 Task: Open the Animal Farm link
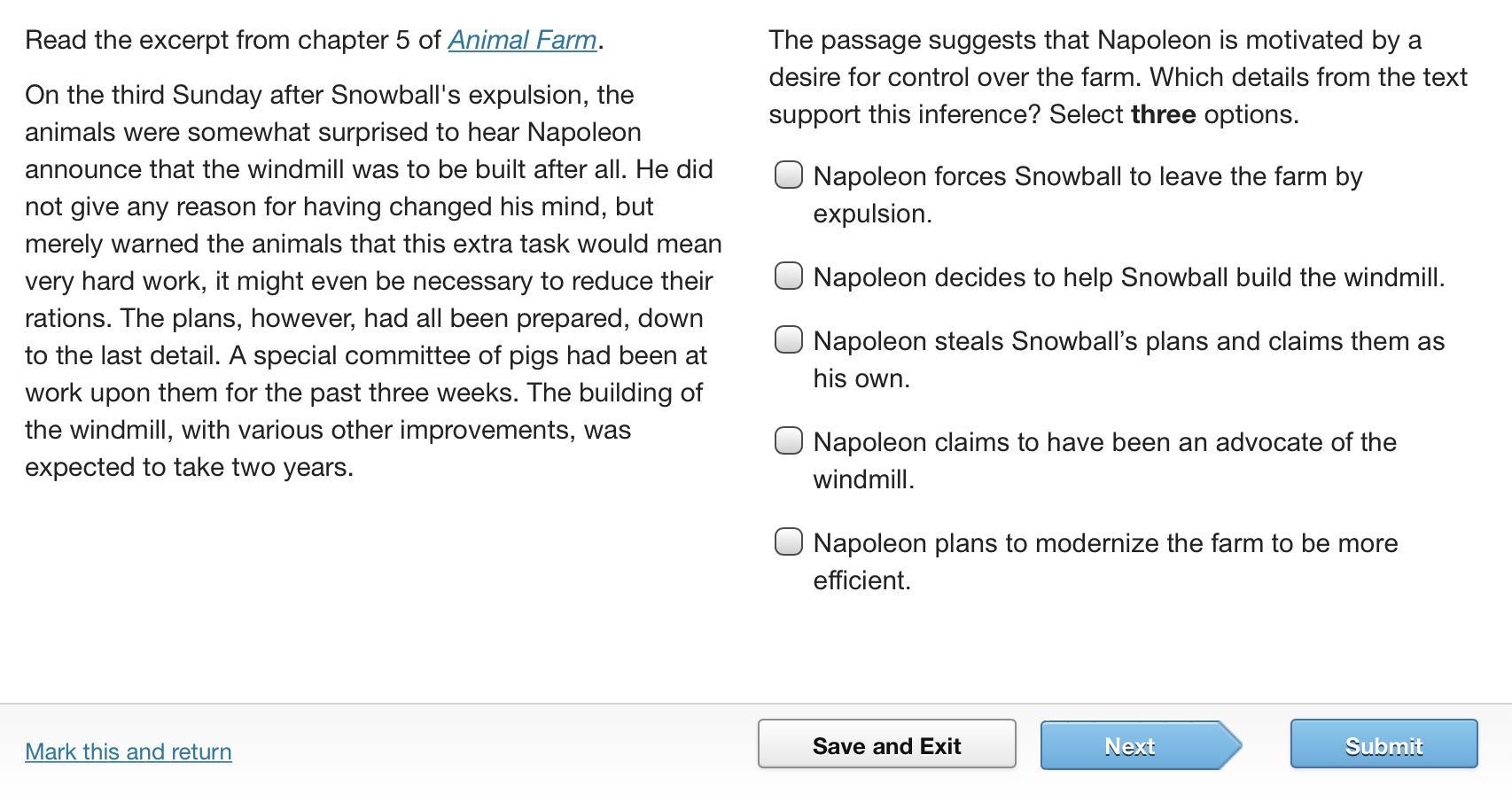522,40
